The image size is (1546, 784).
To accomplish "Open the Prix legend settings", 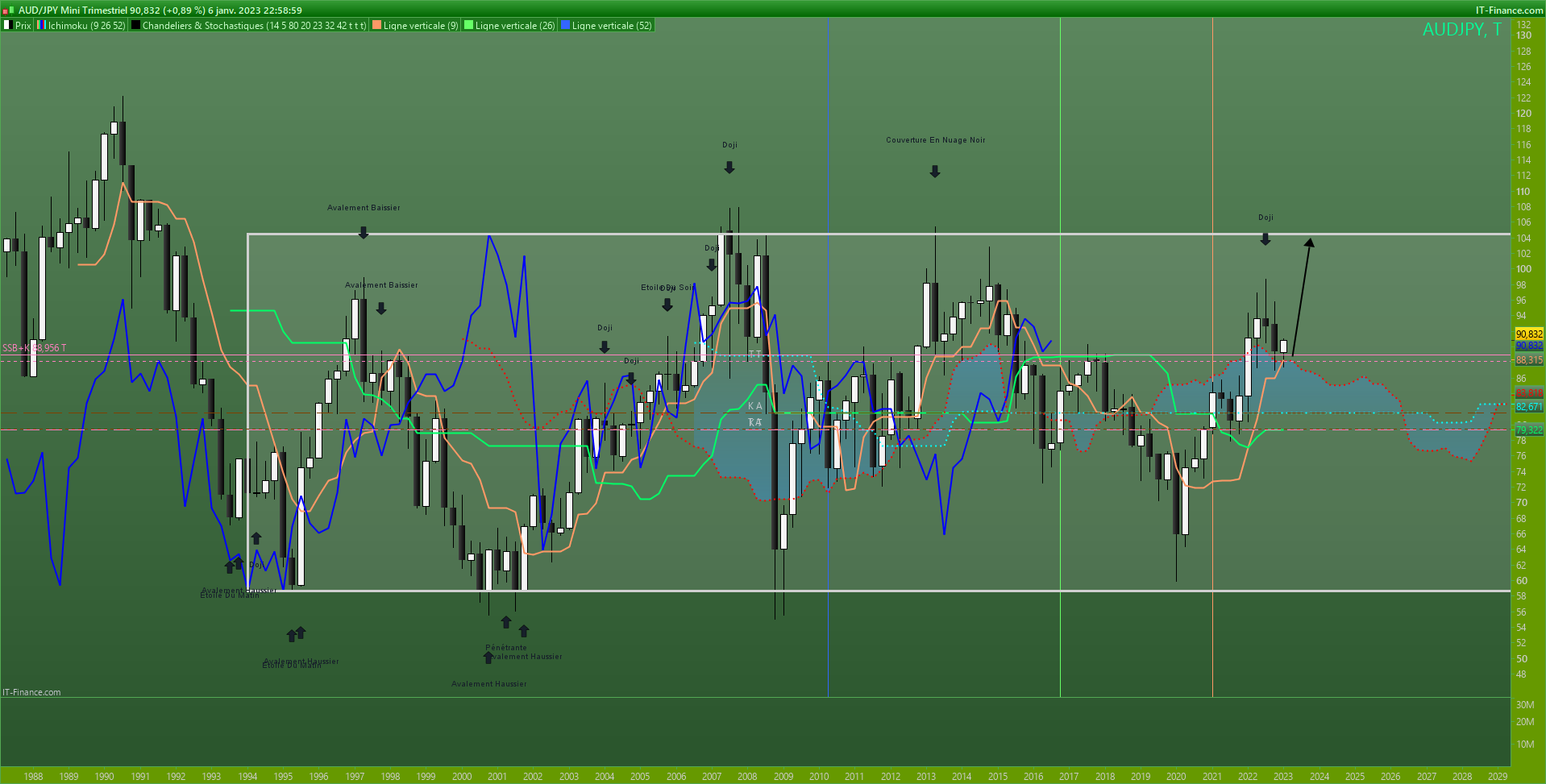I will point(23,26).
